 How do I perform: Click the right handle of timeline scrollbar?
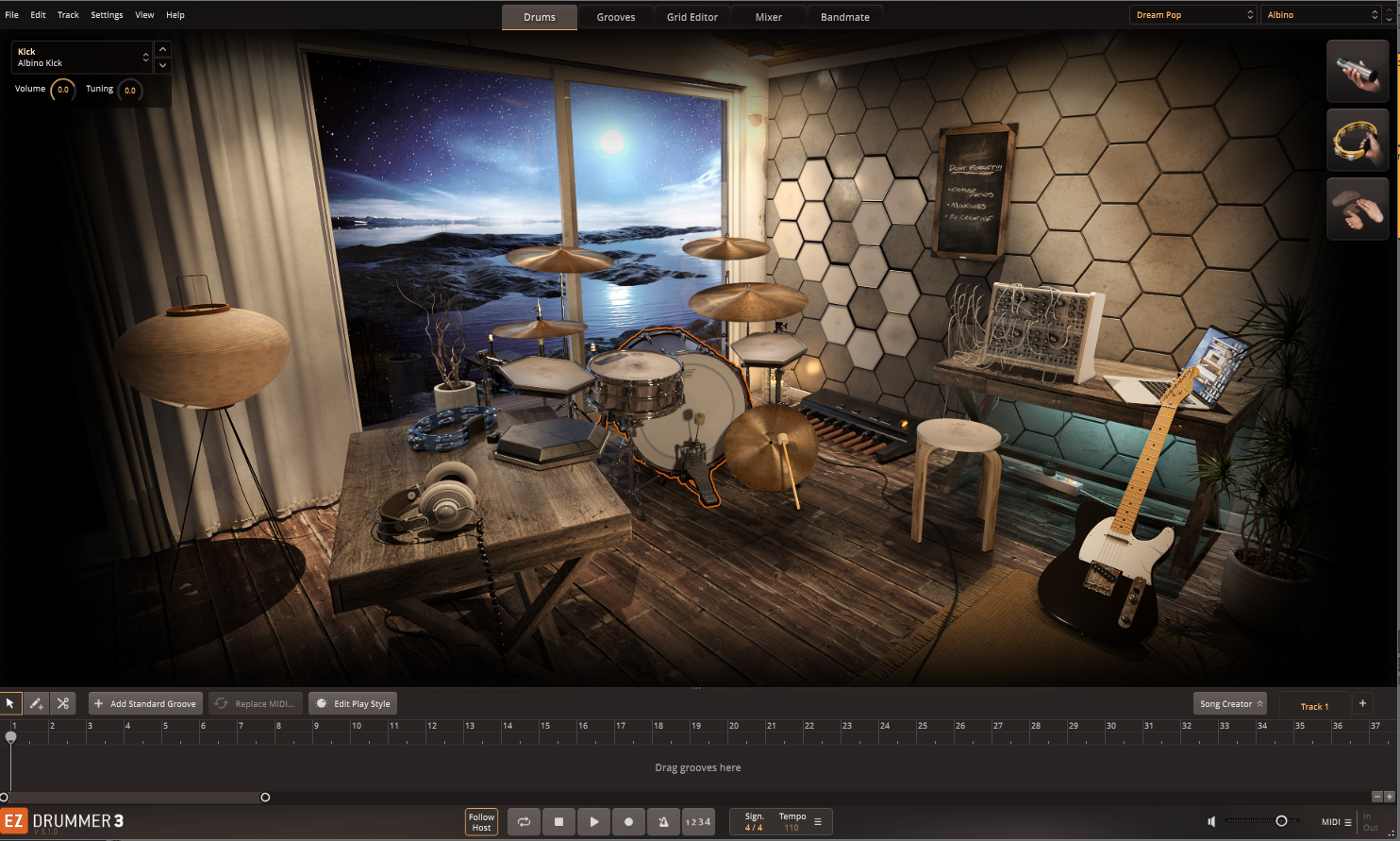click(x=265, y=798)
